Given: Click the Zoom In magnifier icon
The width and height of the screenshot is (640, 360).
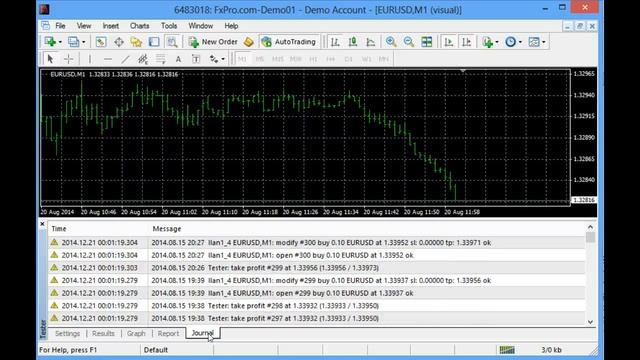Looking at the screenshot, I should tap(391, 42).
